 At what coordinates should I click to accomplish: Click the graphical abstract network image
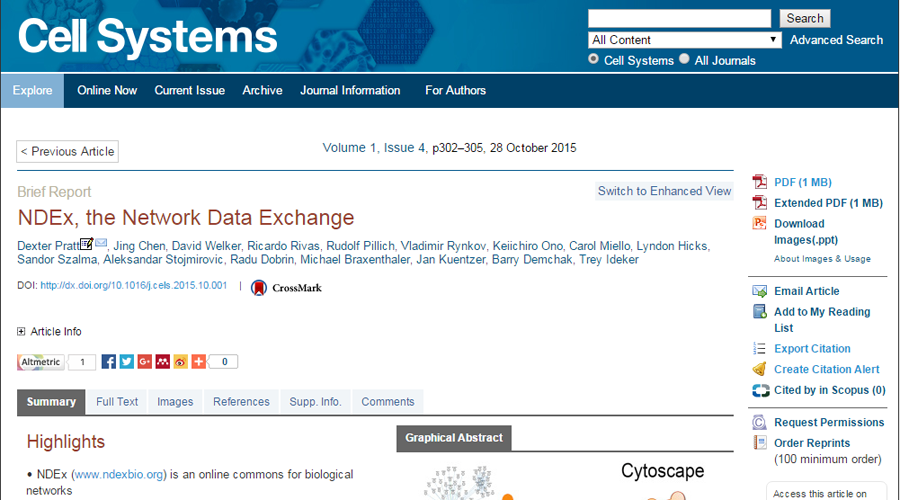tap(565, 479)
